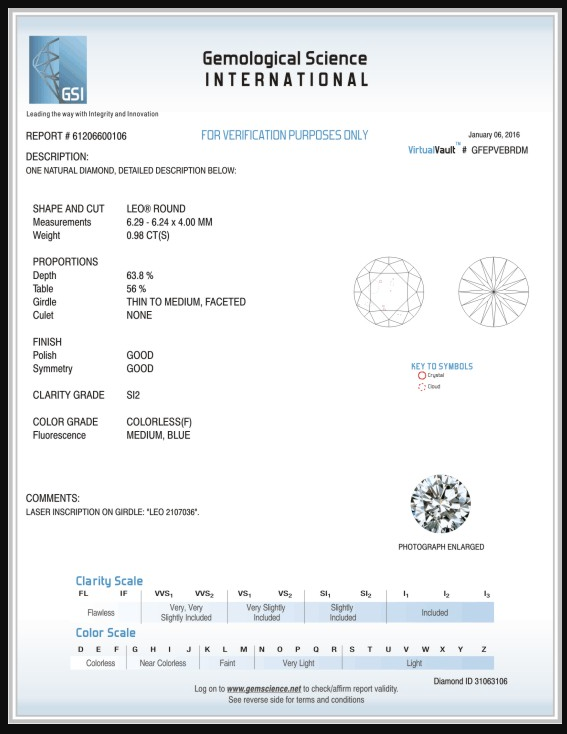The height and width of the screenshot is (734, 567).
Task: Click the GSI logo image
Action: click(58, 70)
